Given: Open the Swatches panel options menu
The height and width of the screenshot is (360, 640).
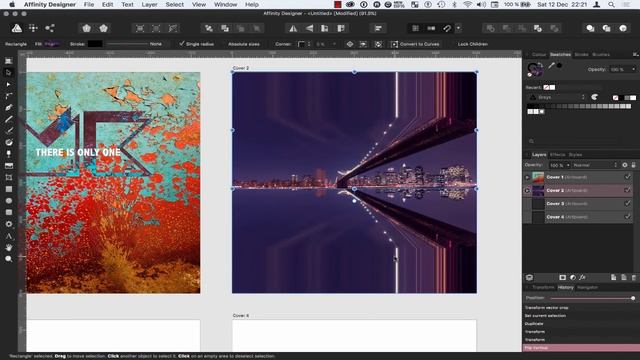Looking at the screenshot, I should (x=635, y=54).
